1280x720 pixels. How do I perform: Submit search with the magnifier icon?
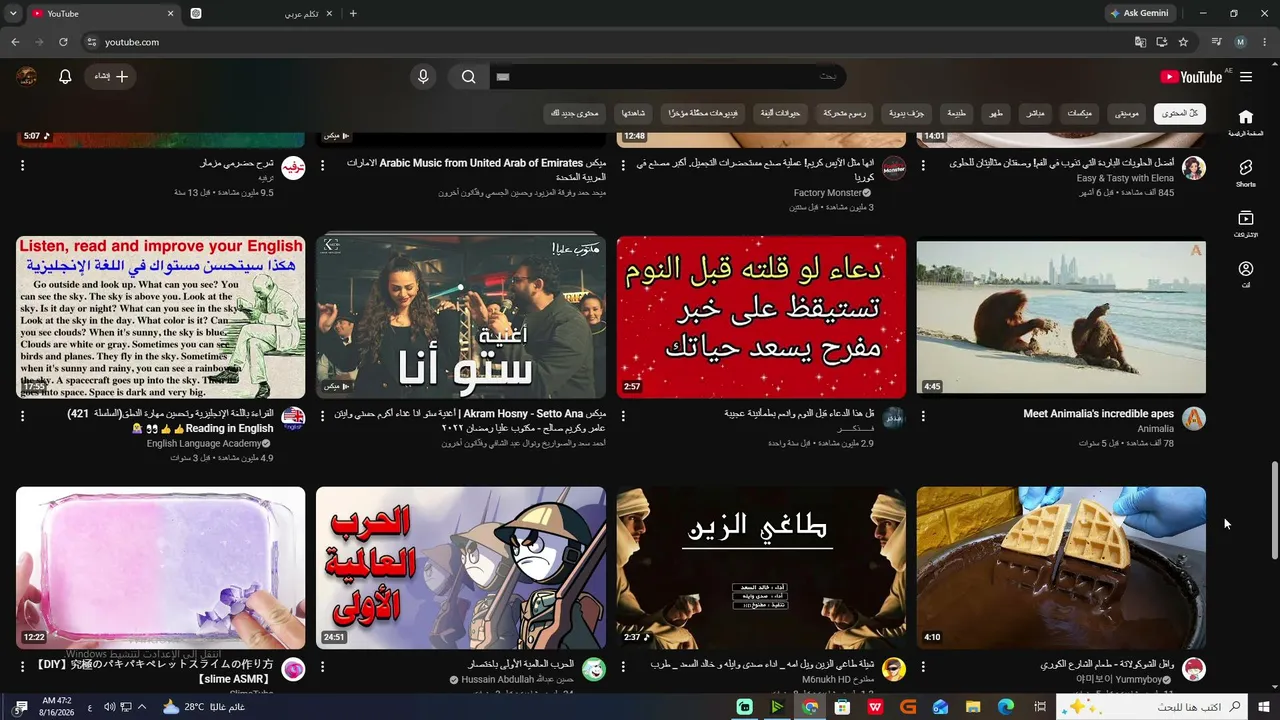[x=468, y=77]
